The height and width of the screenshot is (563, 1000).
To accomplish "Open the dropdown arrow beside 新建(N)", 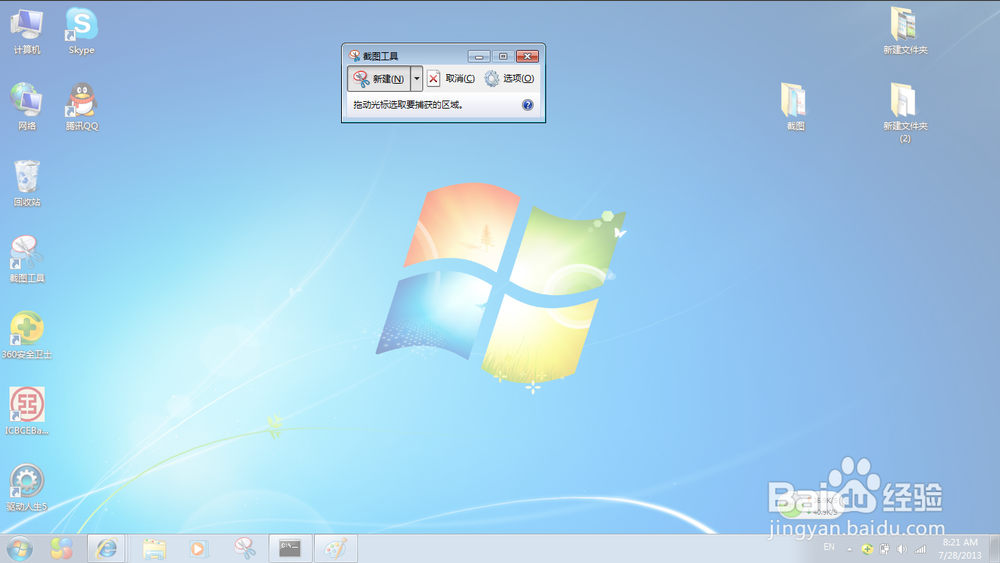I will [x=416, y=79].
